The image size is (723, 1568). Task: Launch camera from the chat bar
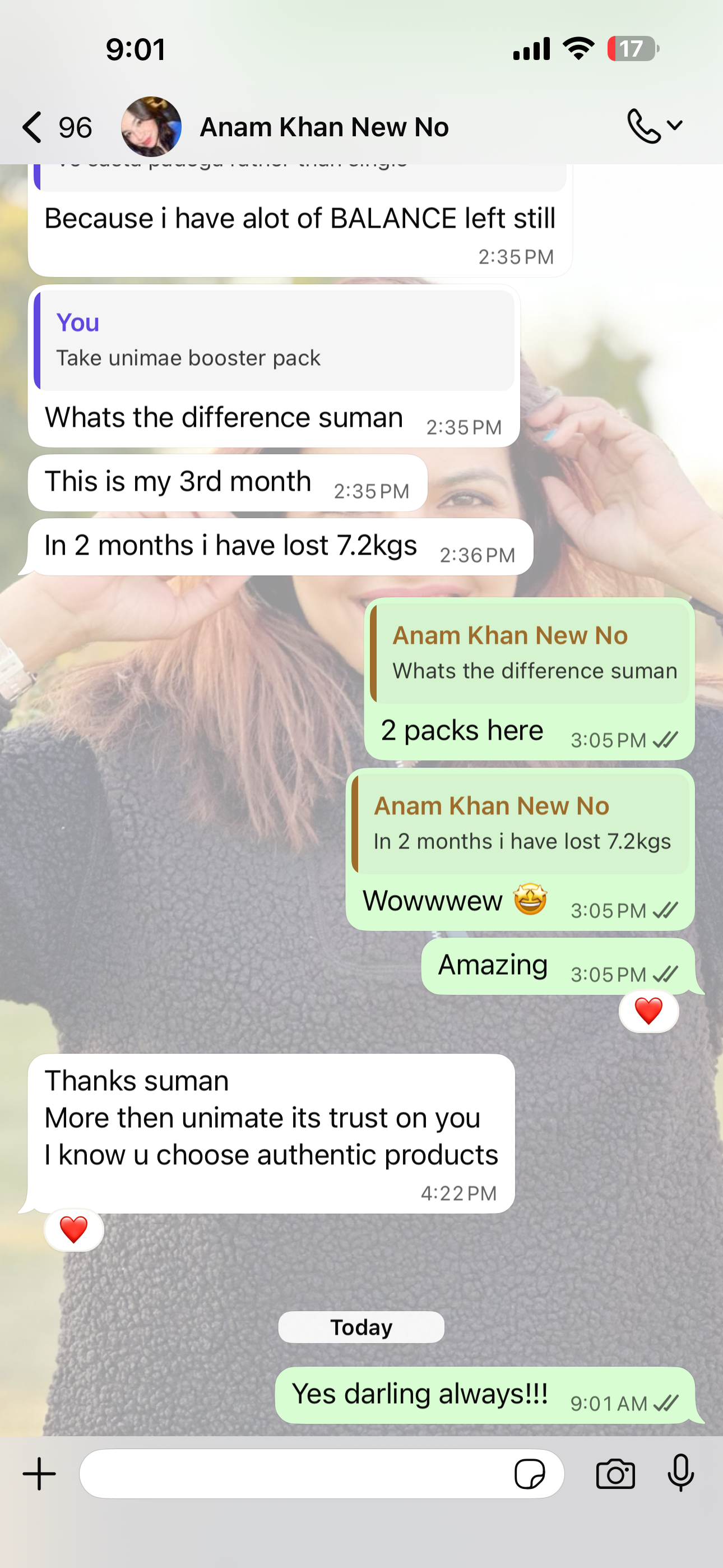pyautogui.click(x=615, y=1474)
